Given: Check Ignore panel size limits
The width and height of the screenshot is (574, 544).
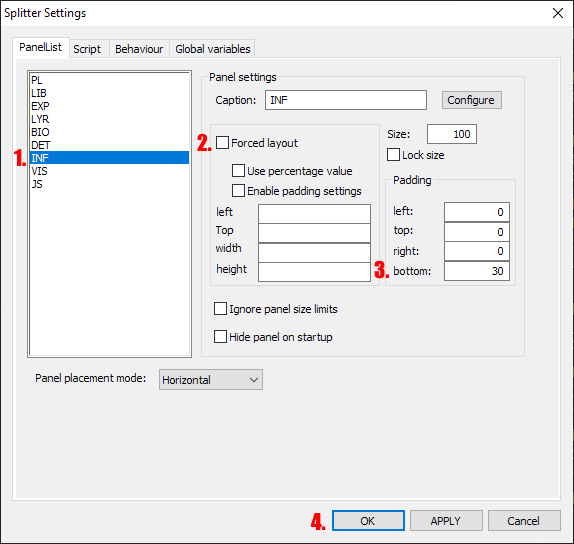Looking at the screenshot, I should (x=220, y=309).
